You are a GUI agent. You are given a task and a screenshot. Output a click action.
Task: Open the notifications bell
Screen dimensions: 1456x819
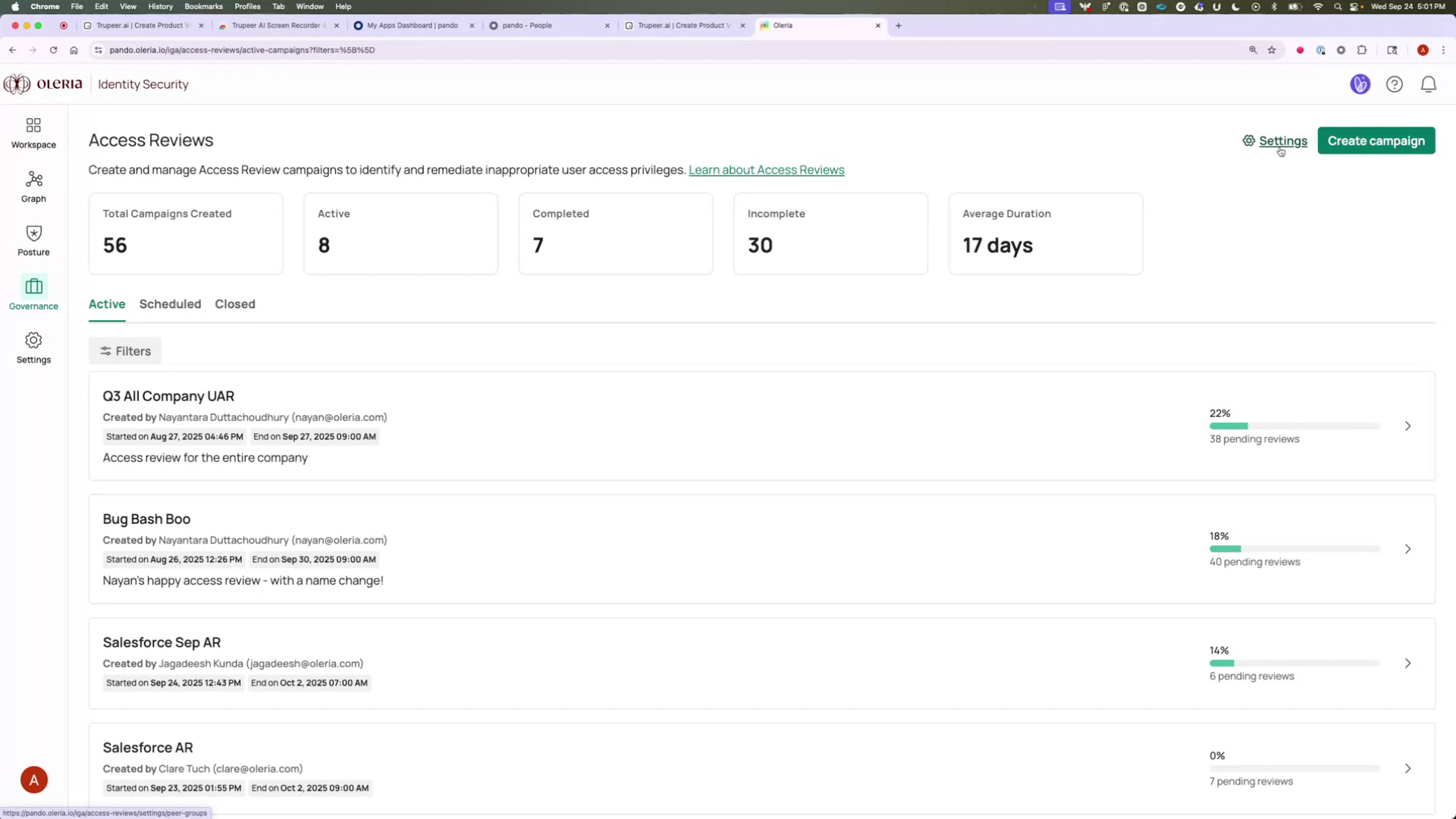pos(1428,84)
